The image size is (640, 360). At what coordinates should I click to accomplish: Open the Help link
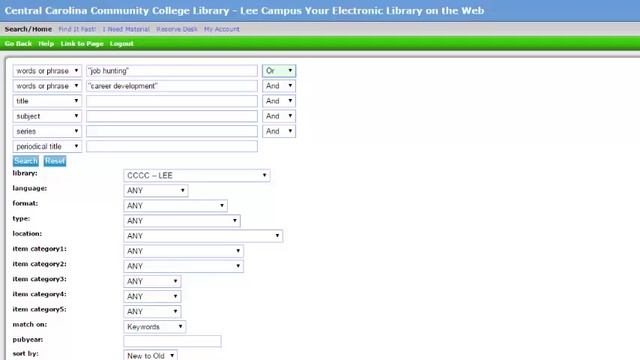tap(46, 44)
